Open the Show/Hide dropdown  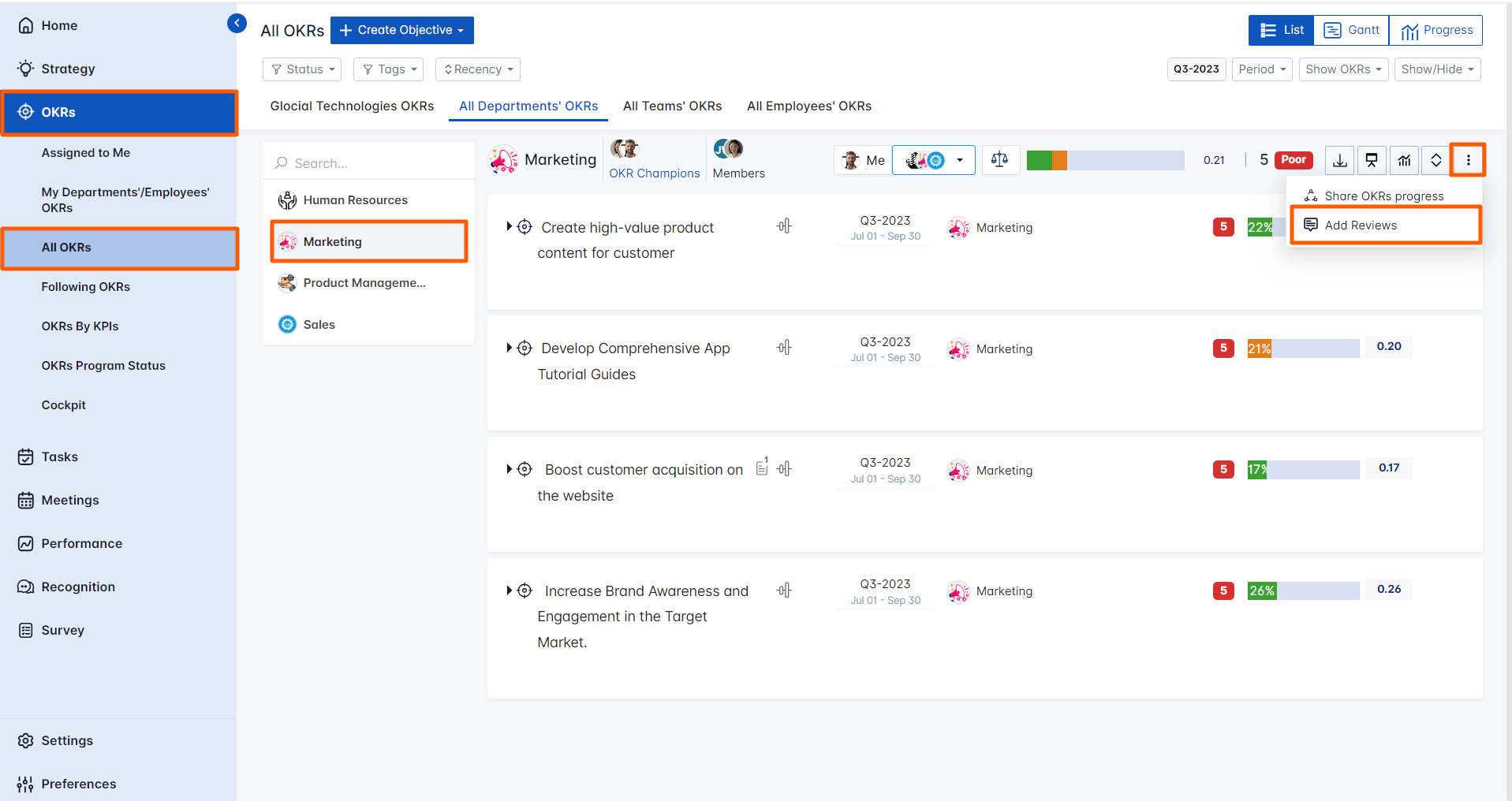click(x=1437, y=69)
